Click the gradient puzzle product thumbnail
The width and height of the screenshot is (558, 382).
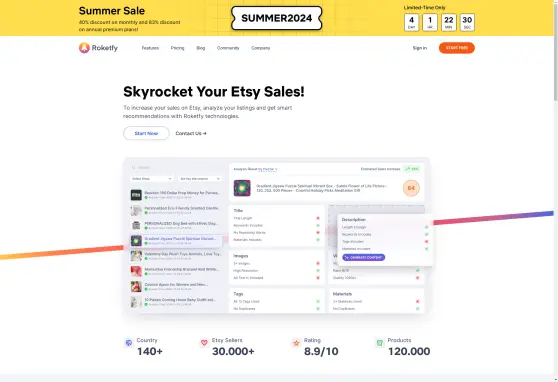click(242, 188)
